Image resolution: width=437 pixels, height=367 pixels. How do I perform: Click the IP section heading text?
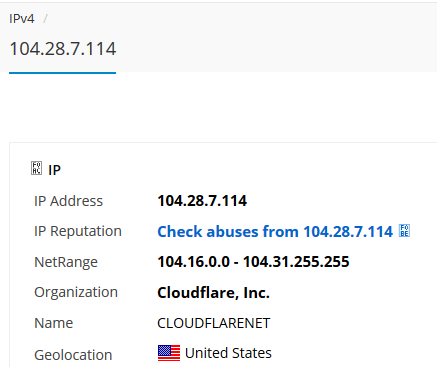(54, 170)
